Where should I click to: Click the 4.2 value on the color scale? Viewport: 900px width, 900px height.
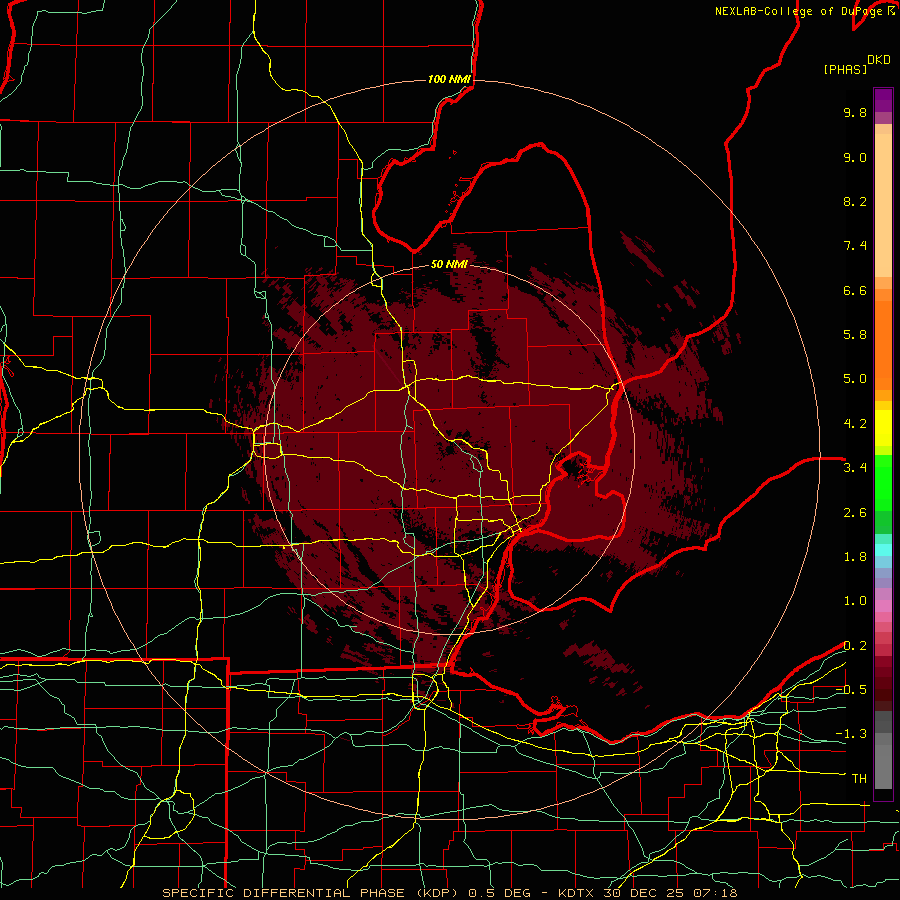pyautogui.click(x=855, y=424)
